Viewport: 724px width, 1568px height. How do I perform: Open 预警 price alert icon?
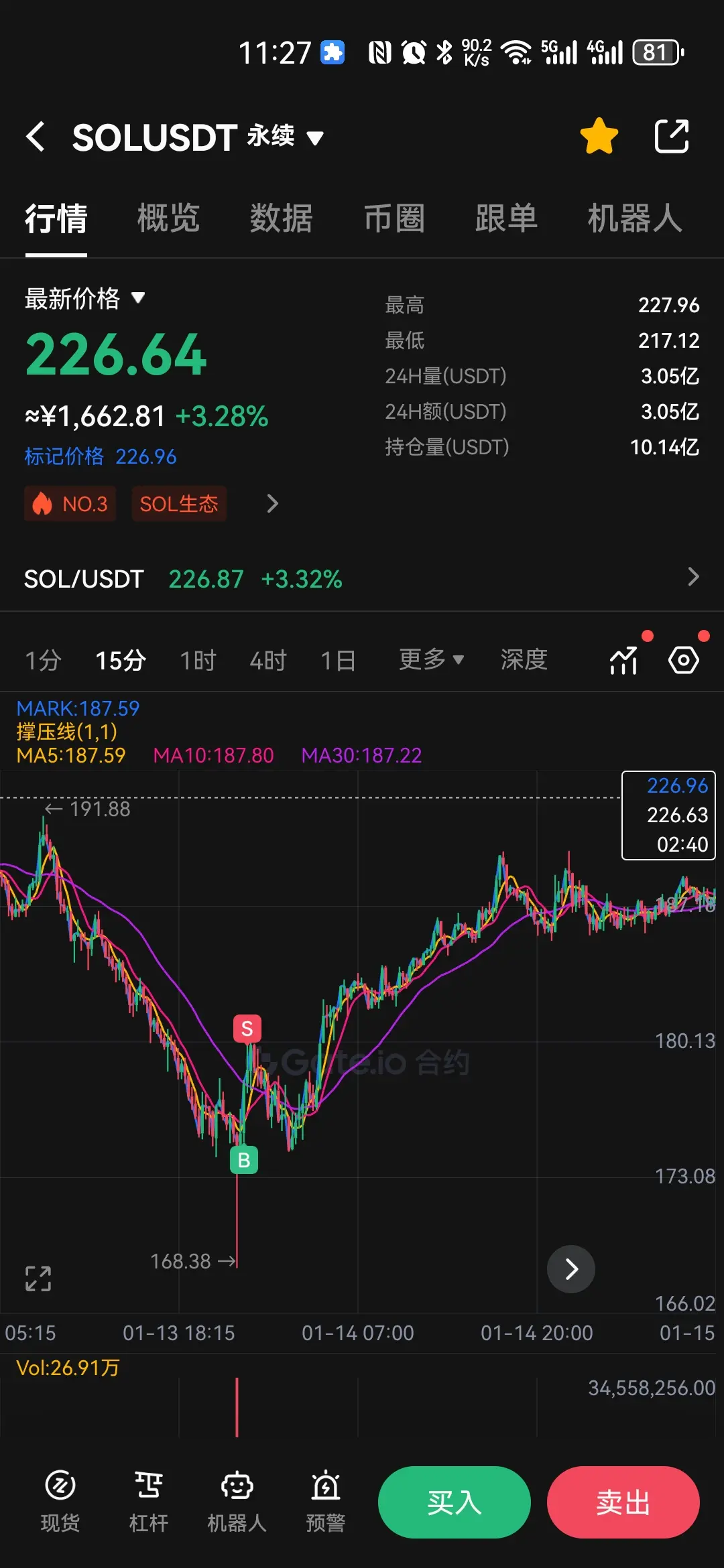[326, 1502]
